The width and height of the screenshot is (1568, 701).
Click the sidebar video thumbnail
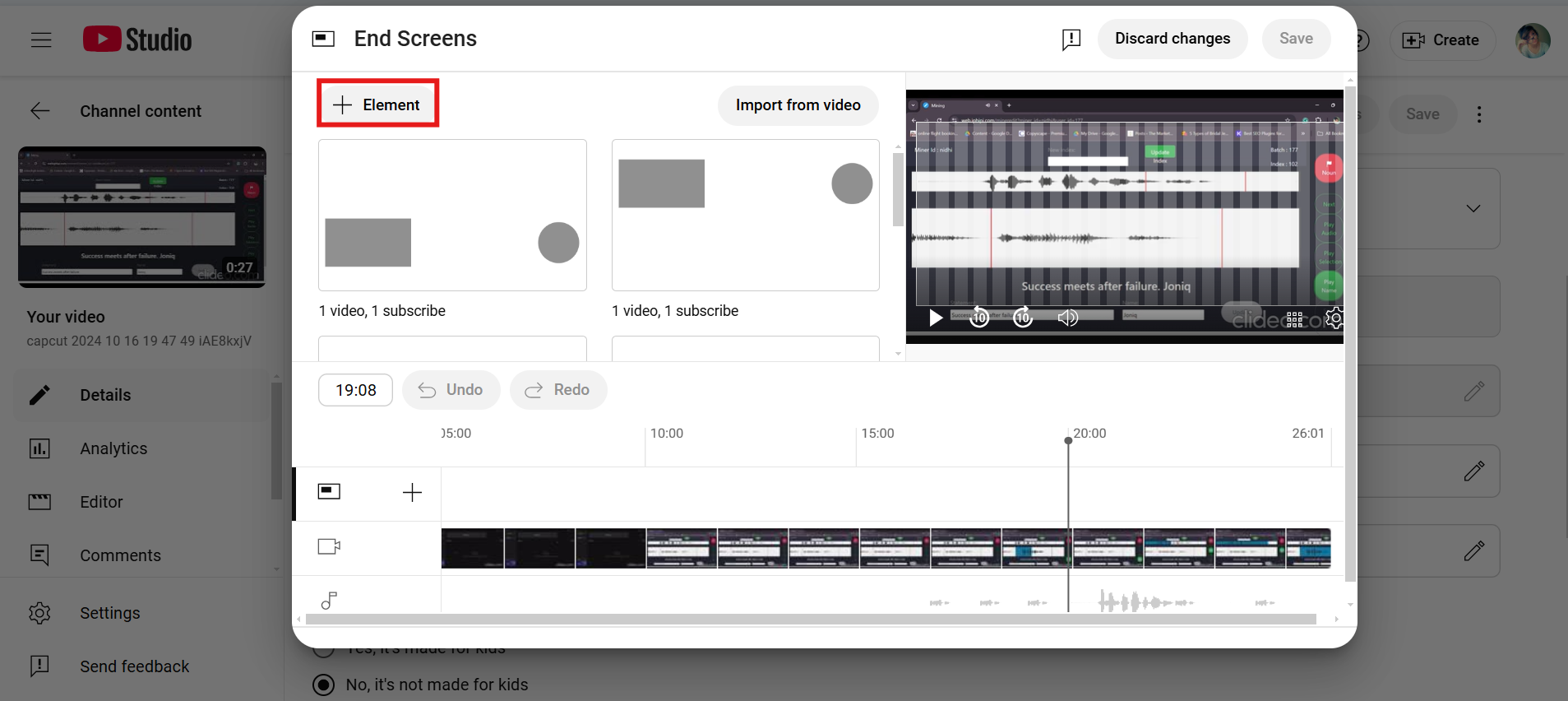[142, 217]
